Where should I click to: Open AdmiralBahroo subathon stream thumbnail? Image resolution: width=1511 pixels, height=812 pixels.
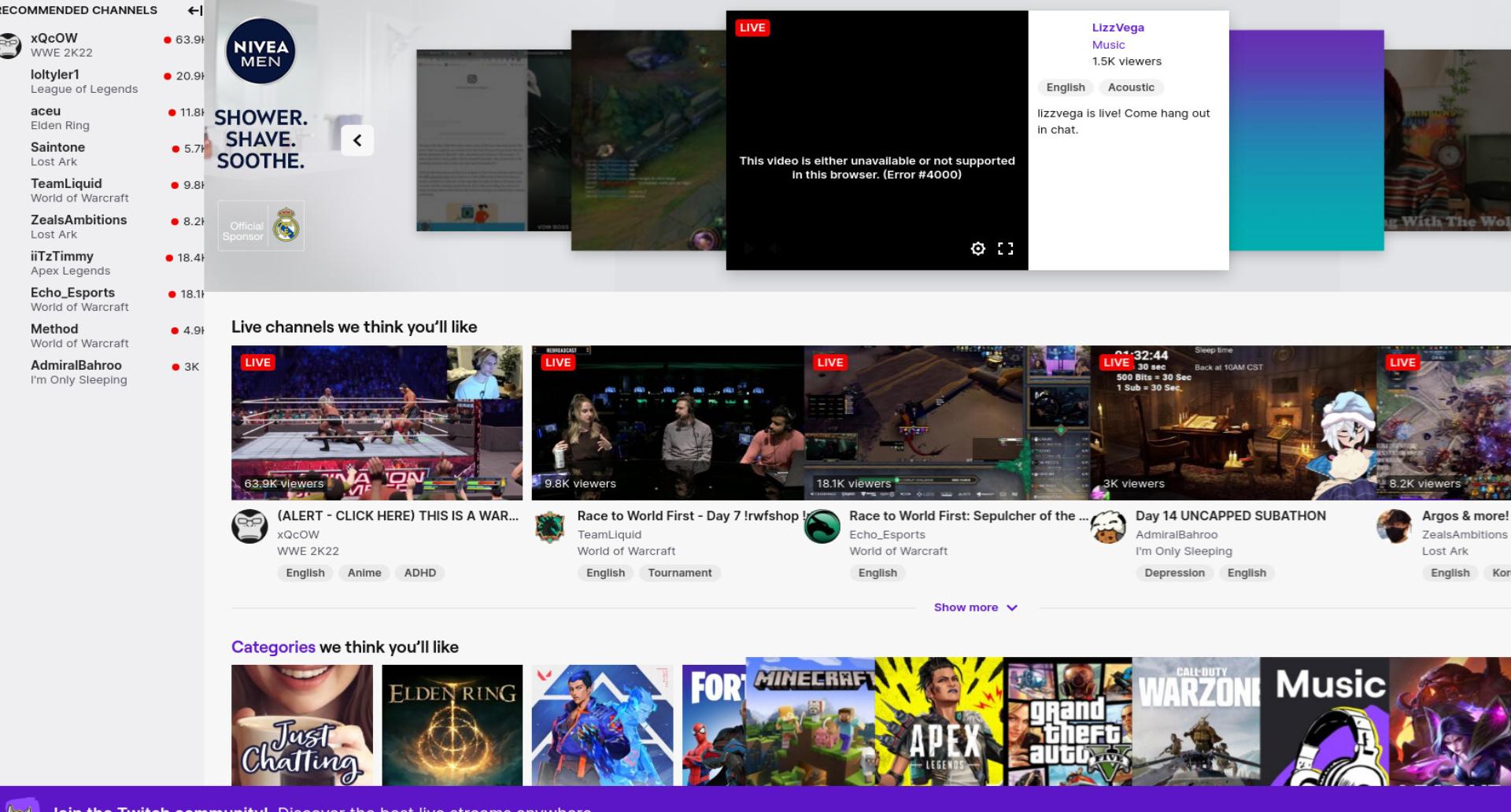1233,423
